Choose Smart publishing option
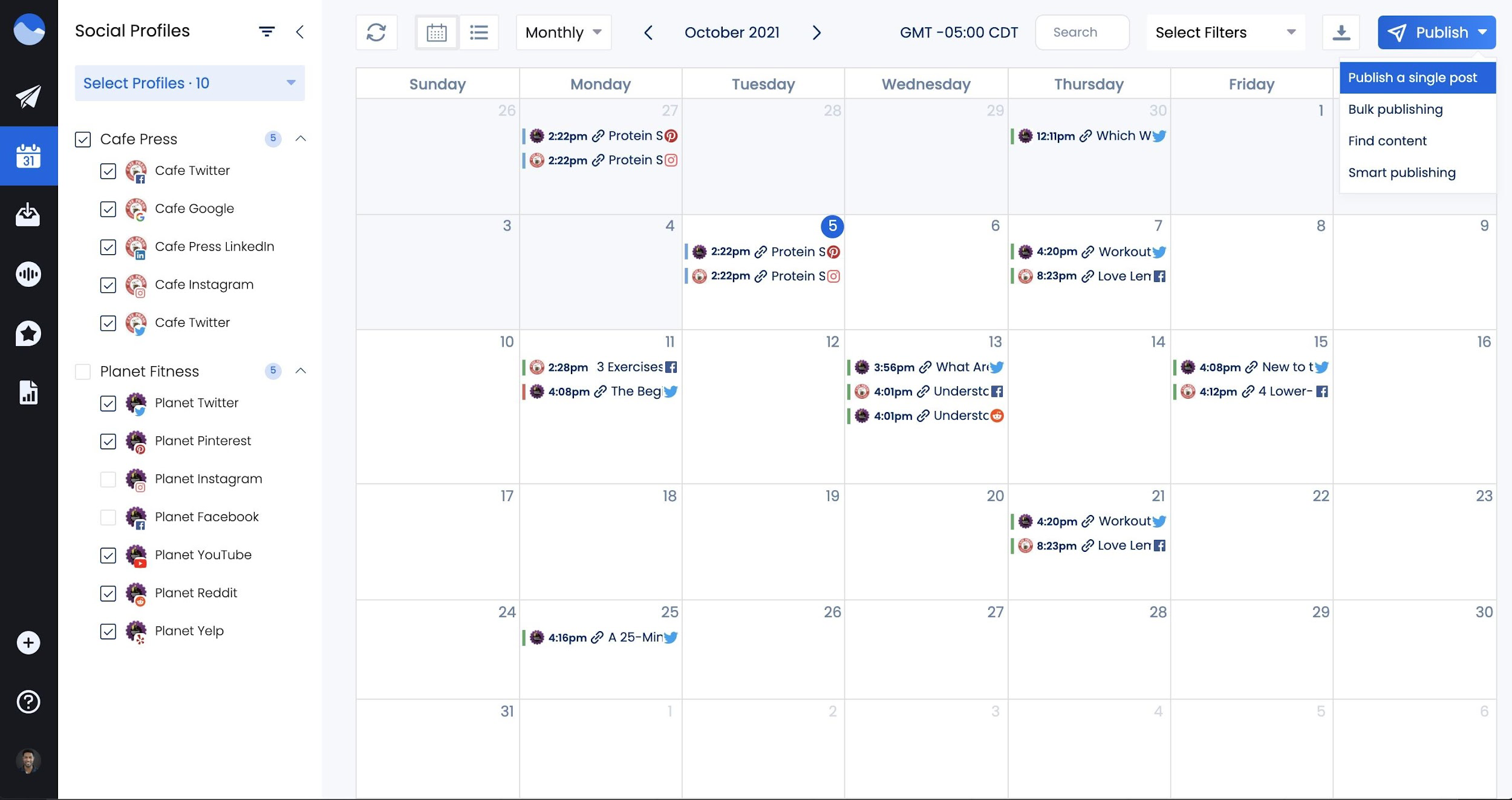 click(x=1403, y=172)
